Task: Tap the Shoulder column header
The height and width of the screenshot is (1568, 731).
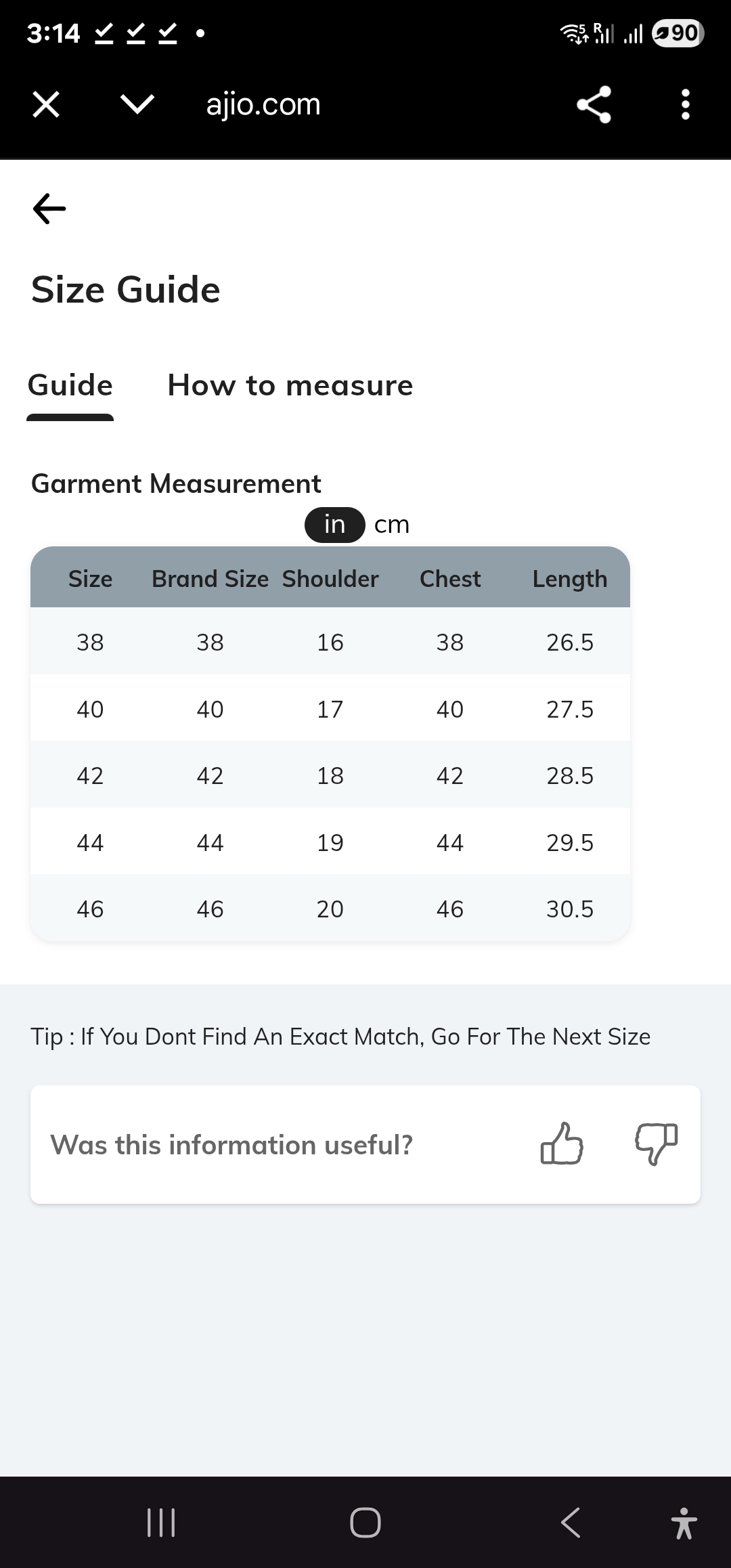Action: pyautogui.click(x=330, y=579)
